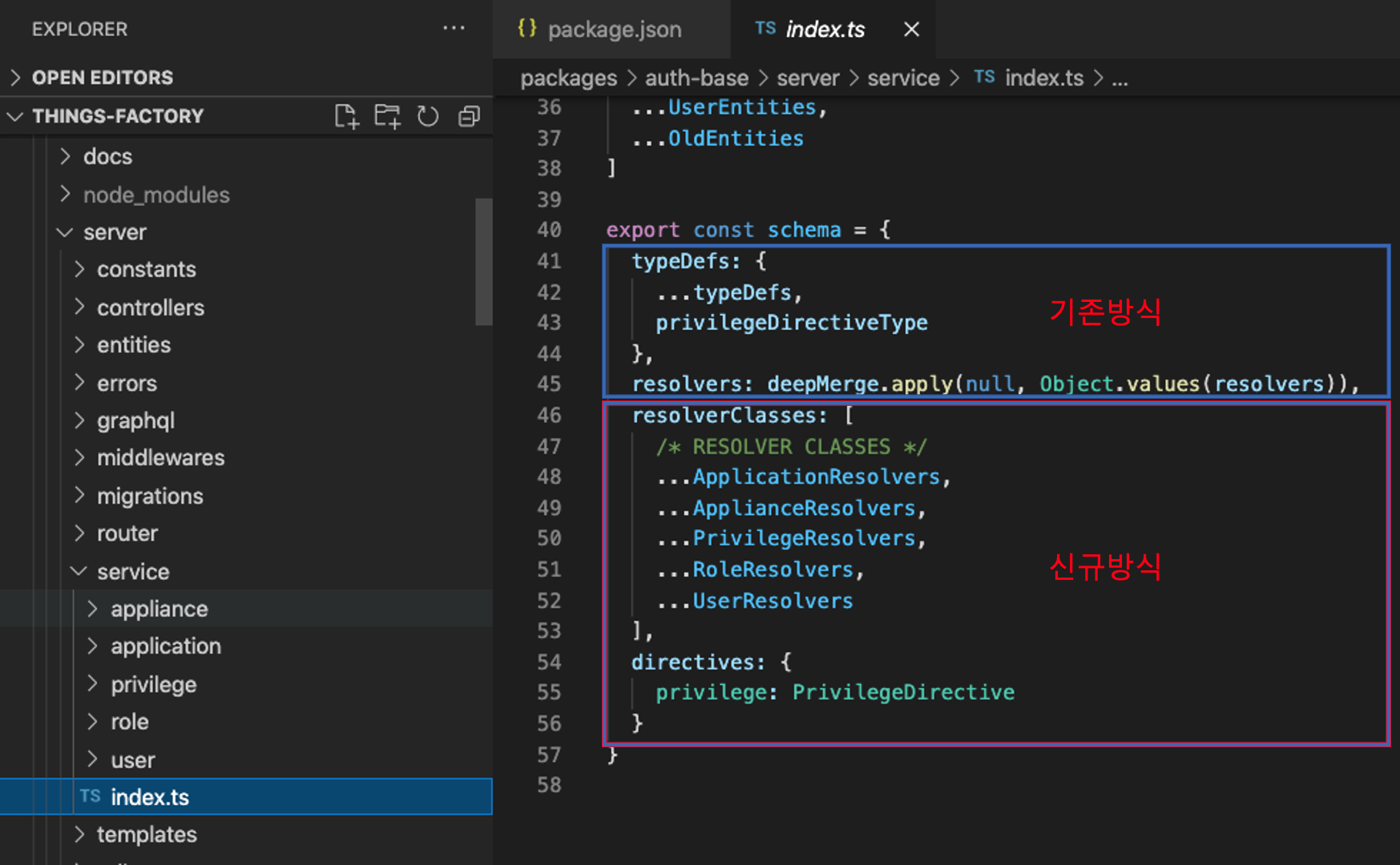Click directives on line 54
The width and height of the screenshot is (1400, 865).
692,662
